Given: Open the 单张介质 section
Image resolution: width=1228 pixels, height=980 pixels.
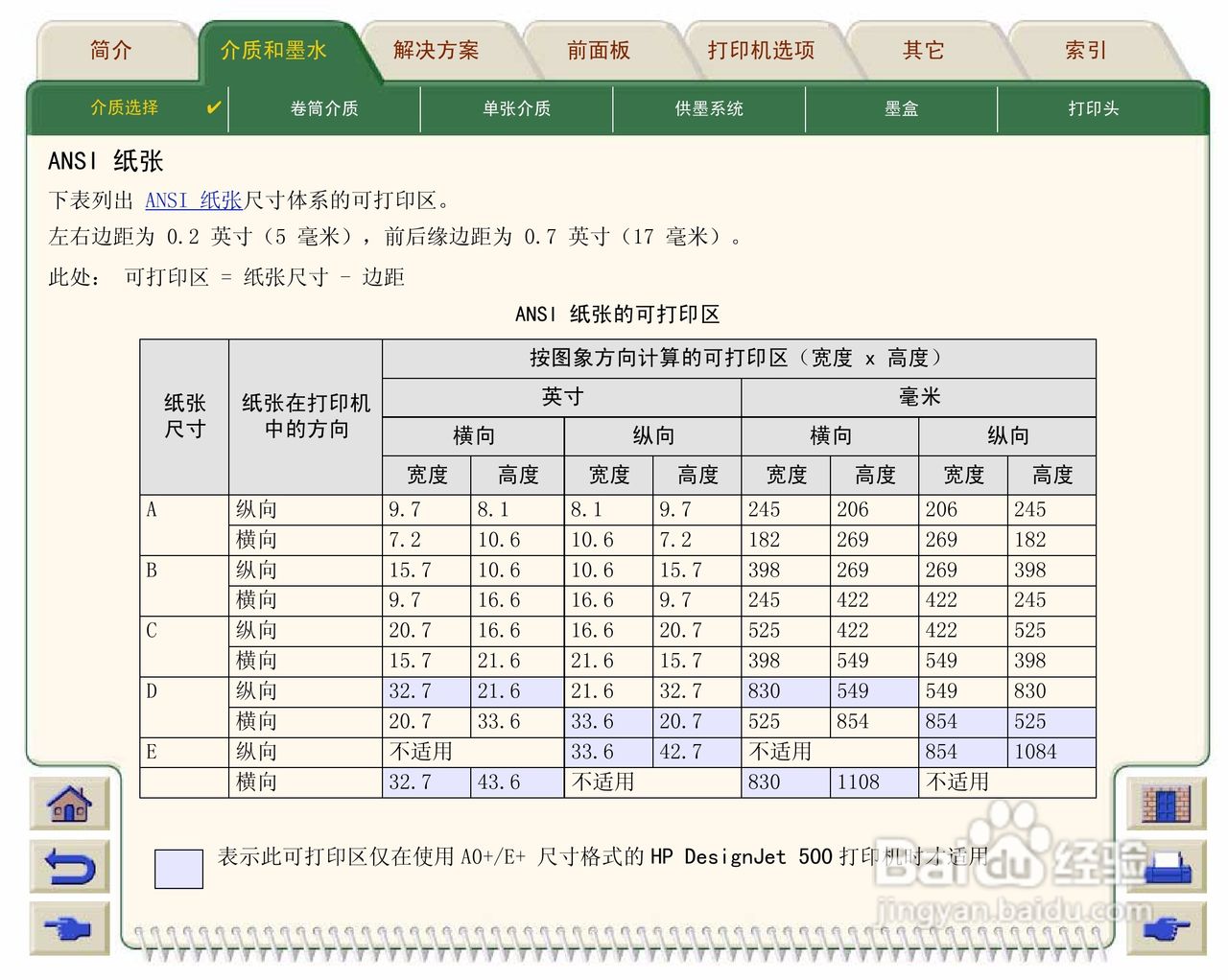Looking at the screenshot, I should (x=517, y=108).
